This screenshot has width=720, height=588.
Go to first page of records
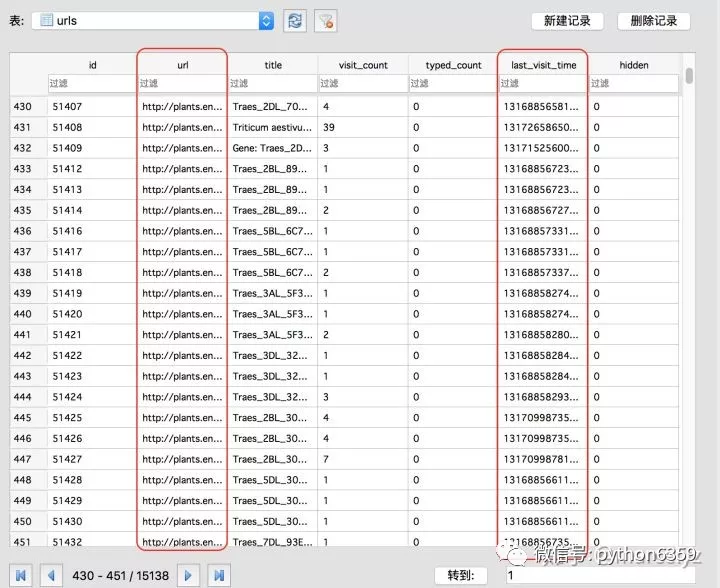tap(21, 575)
